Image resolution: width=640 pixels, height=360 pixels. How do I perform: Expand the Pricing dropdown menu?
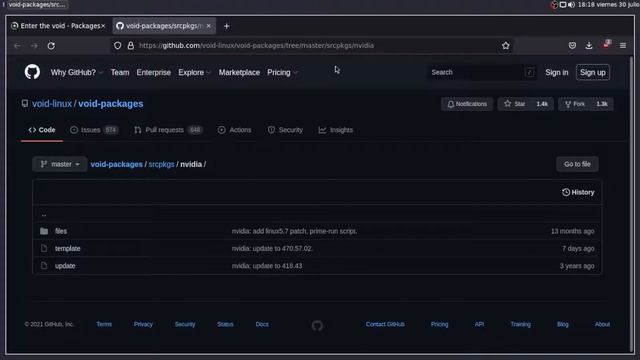point(282,72)
